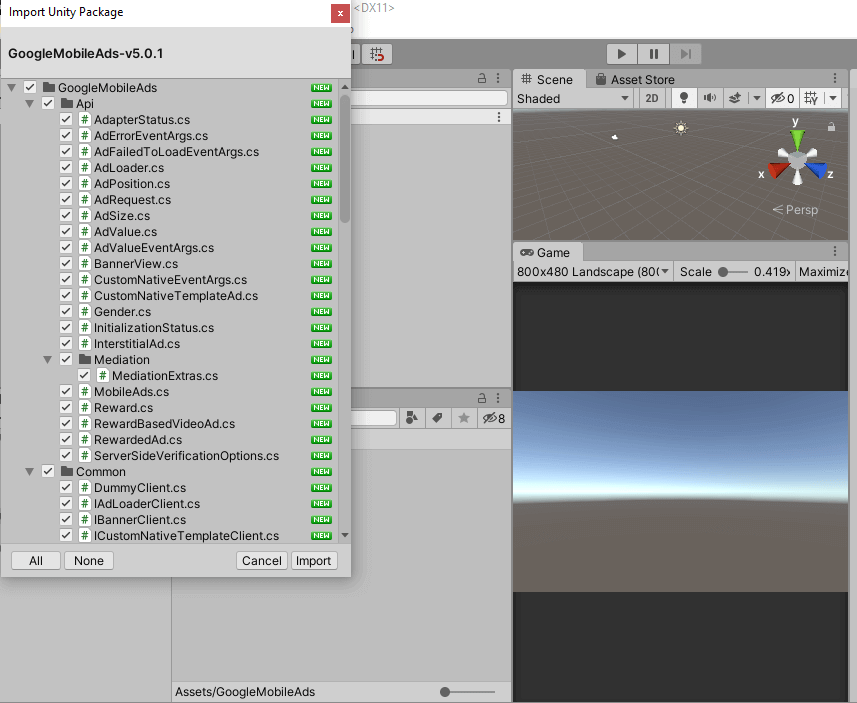Select the MobileAds.cs file row
Image resolution: width=857 pixels, height=703 pixels.
[169, 392]
